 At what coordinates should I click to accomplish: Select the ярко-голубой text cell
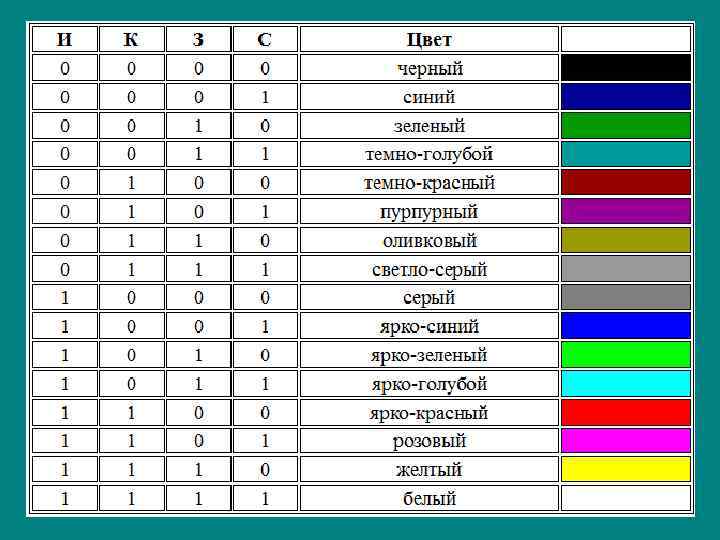click(x=429, y=383)
